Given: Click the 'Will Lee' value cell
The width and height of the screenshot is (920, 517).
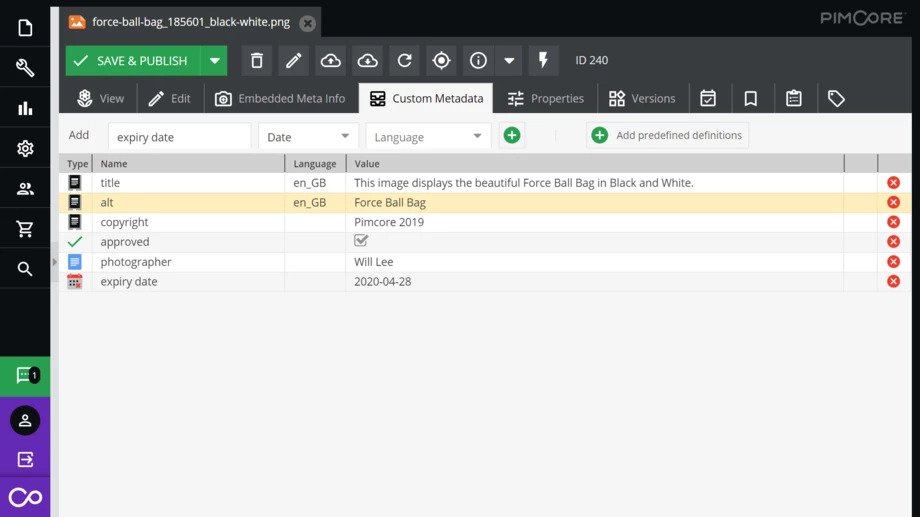Looking at the screenshot, I should pos(595,262).
